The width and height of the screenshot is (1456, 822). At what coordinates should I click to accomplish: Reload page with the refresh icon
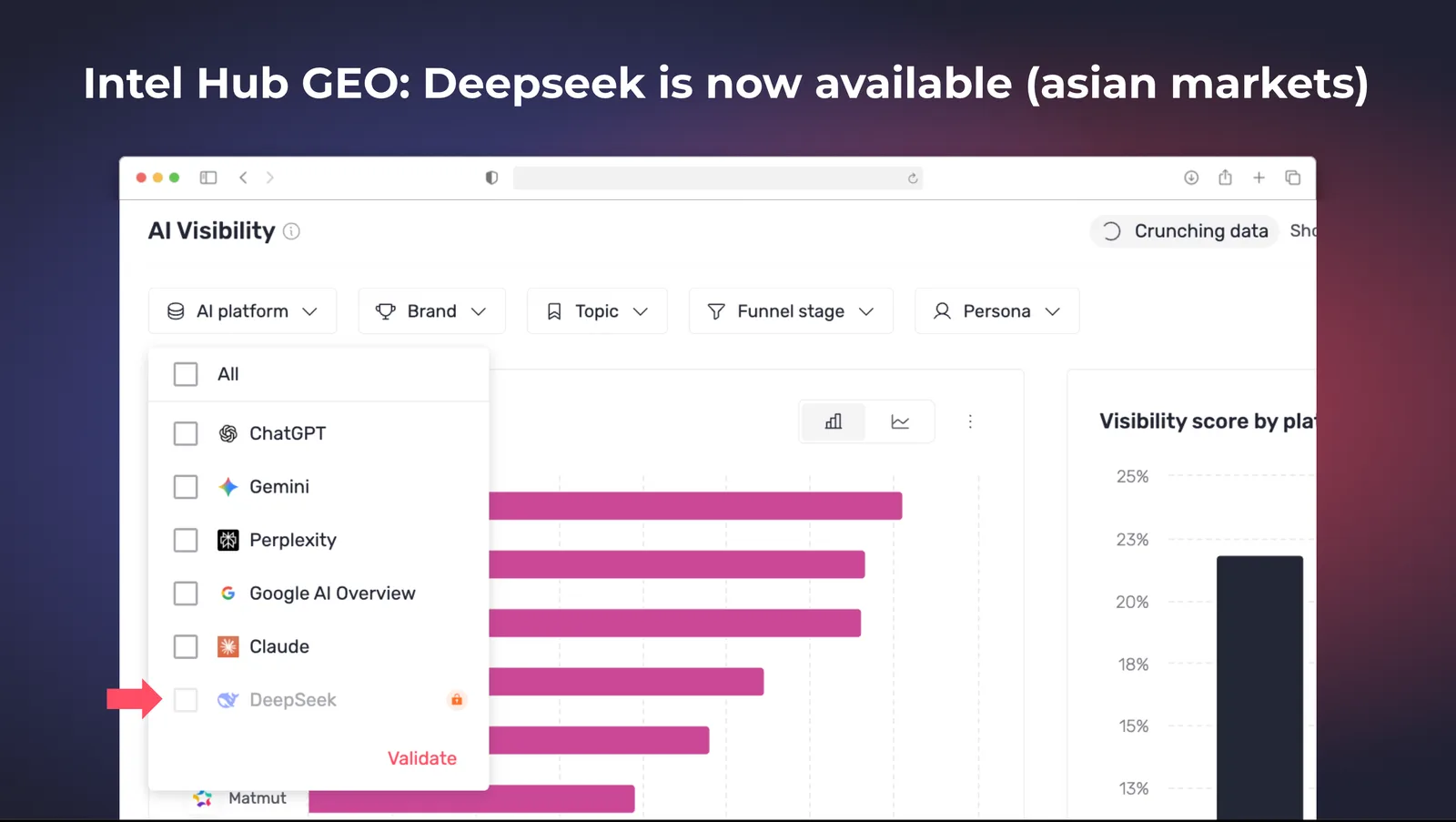tap(913, 178)
